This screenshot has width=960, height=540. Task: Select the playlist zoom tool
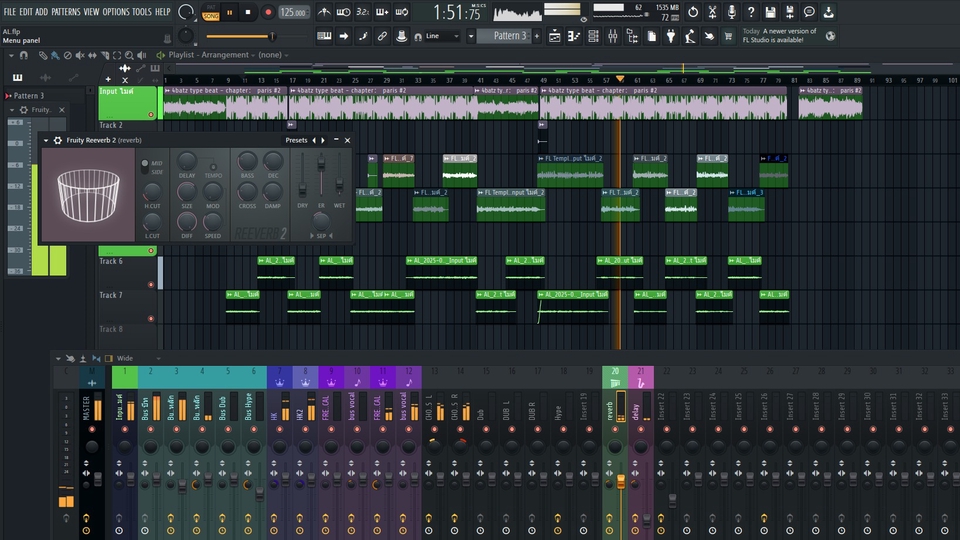point(129,55)
